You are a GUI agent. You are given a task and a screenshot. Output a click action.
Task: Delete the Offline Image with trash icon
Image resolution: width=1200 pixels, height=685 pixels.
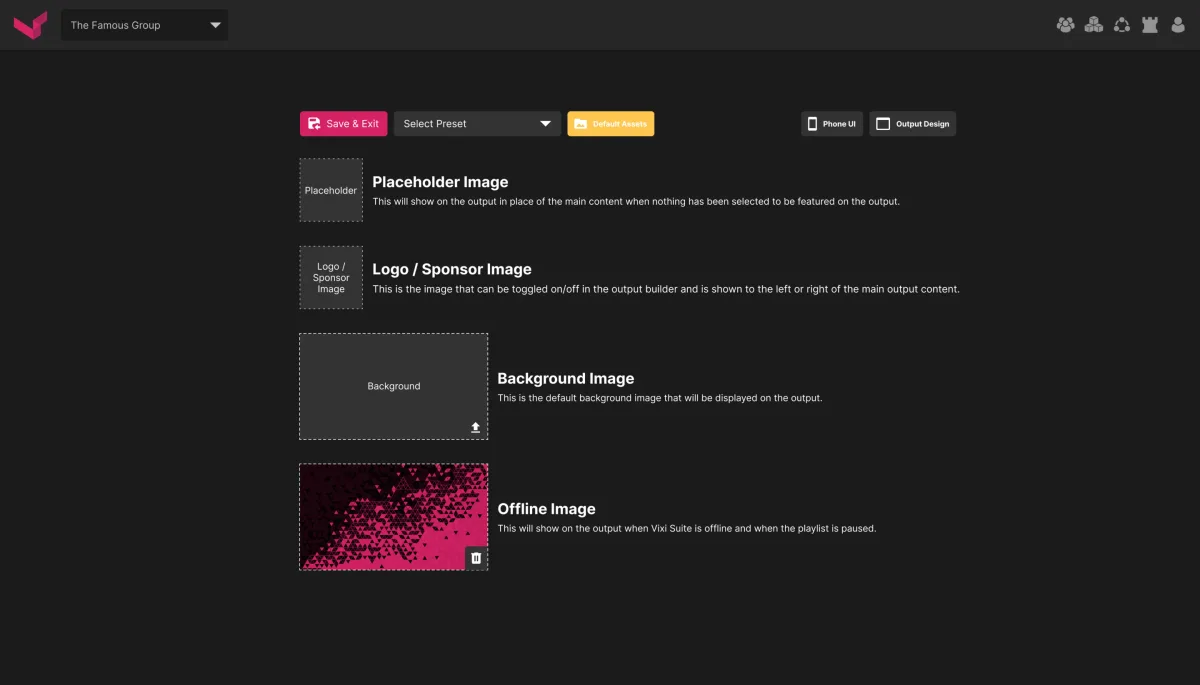point(476,558)
